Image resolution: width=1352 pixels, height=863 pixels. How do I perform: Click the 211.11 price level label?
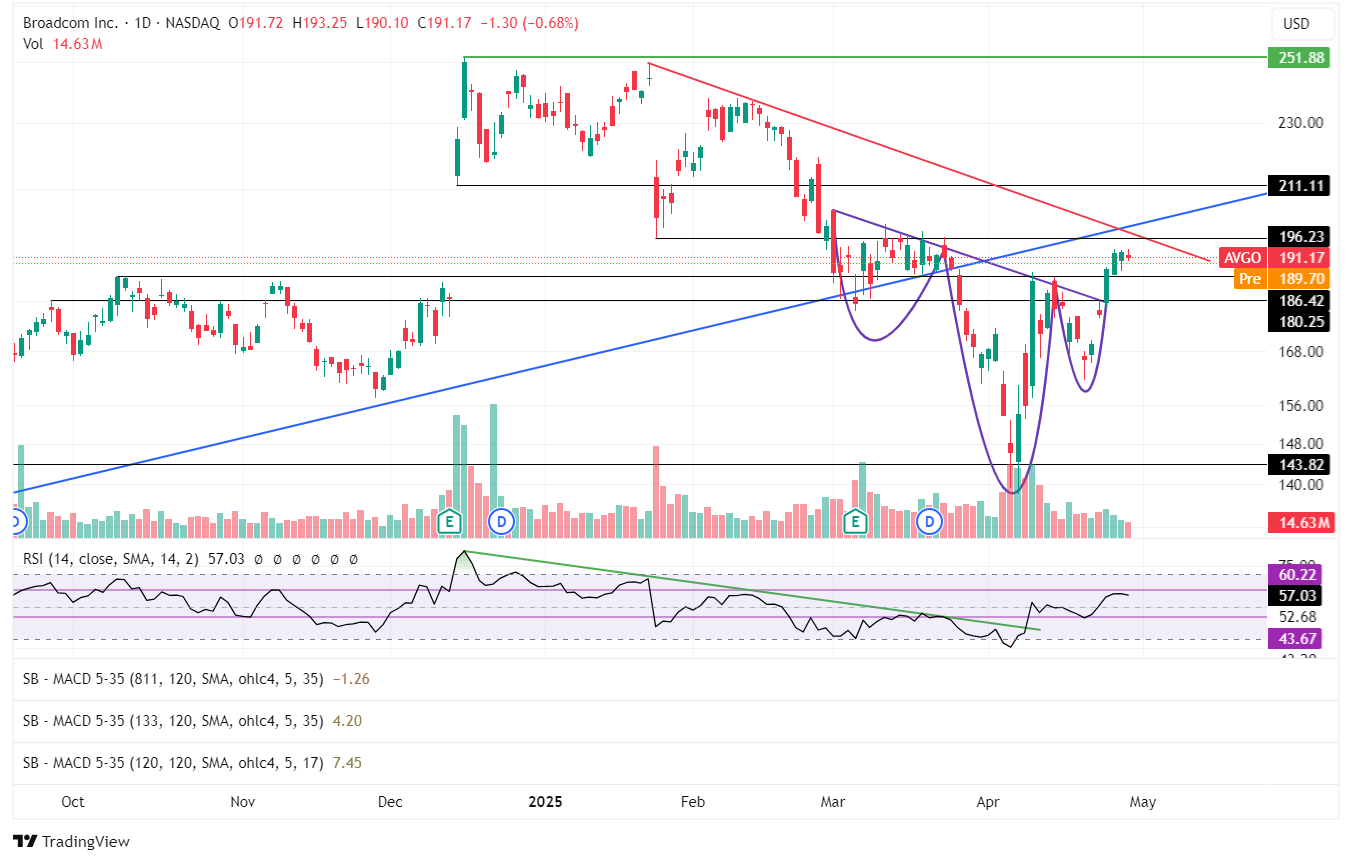(x=1298, y=185)
